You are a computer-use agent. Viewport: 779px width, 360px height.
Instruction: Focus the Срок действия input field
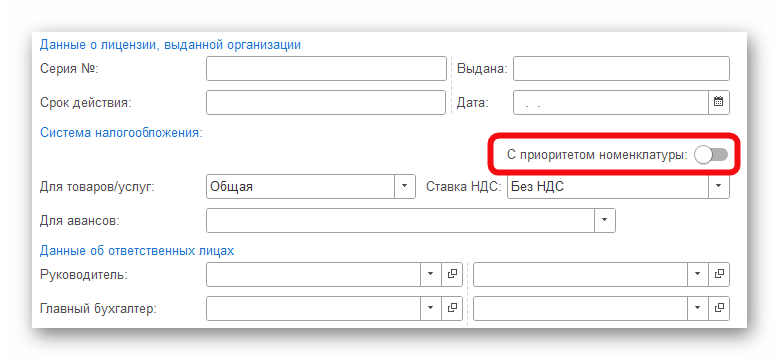(x=326, y=102)
